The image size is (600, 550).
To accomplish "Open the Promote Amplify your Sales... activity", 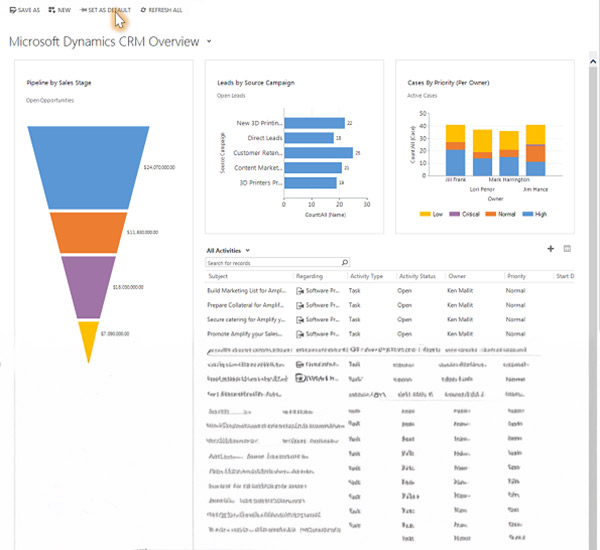I will 245,334.
